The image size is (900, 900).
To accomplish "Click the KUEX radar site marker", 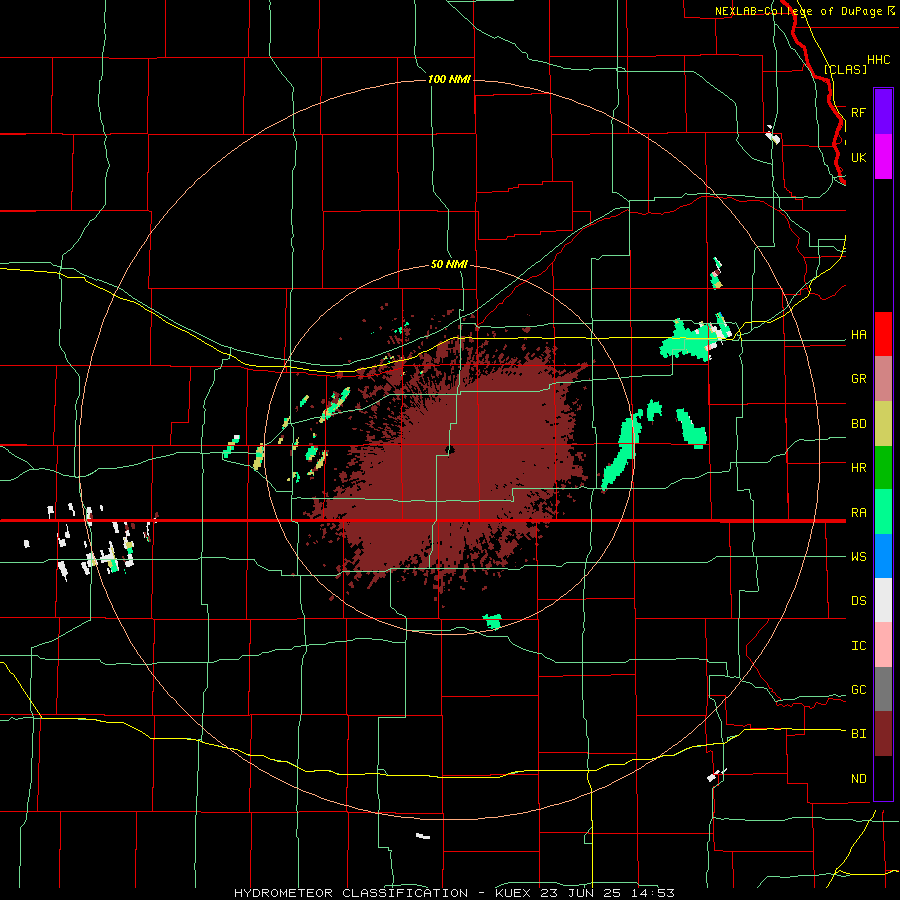I will 450,450.
